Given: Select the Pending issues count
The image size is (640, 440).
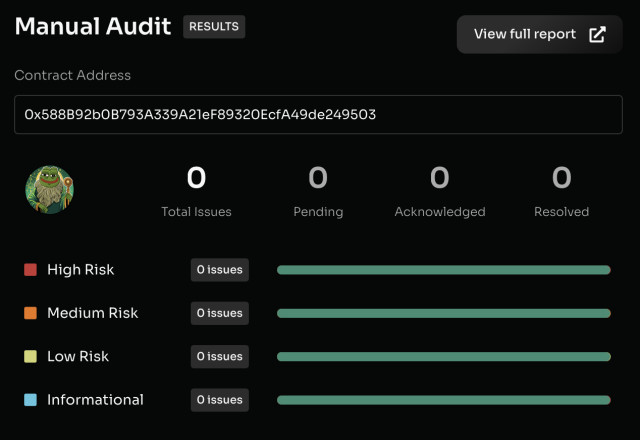Looking at the screenshot, I should (318, 179).
